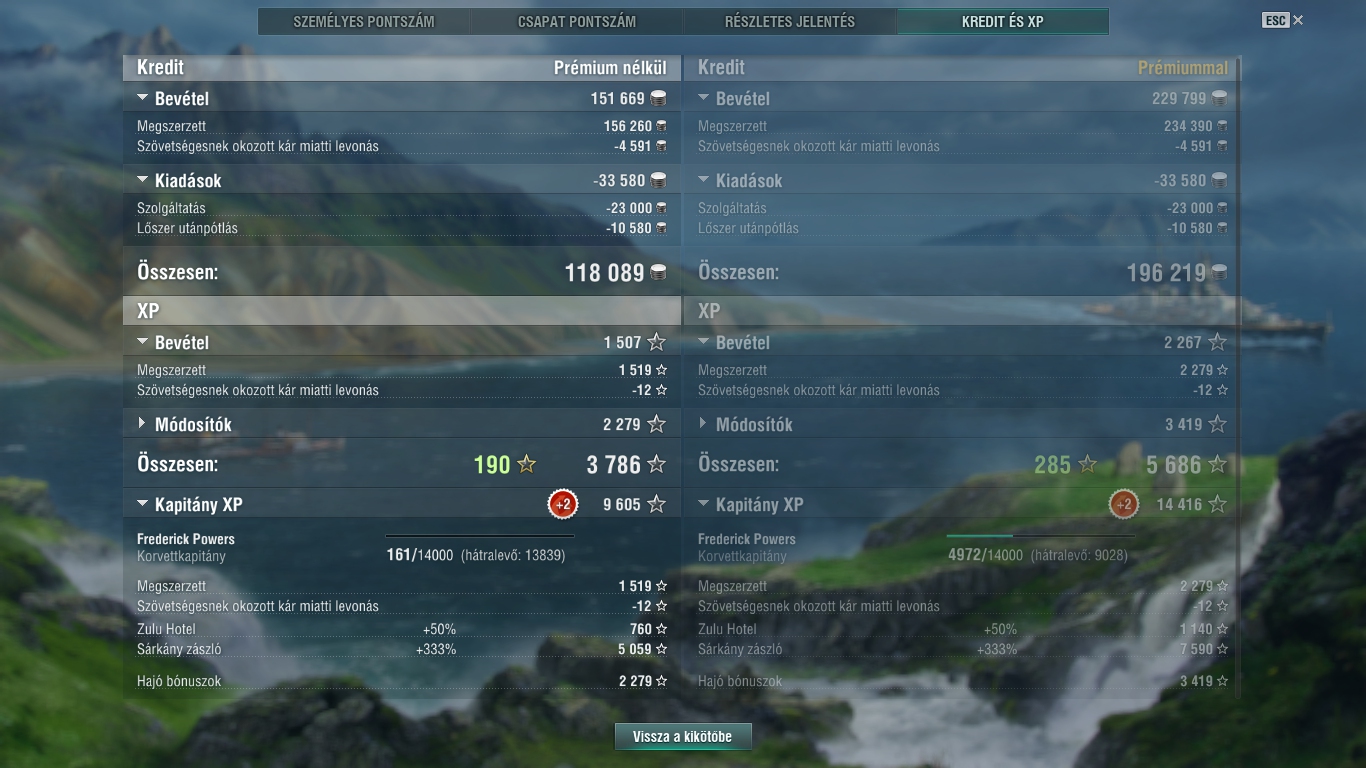This screenshot has width=1366, height=768.
Task: Click the coin icon beside -33 580 expenses
Action: (x=658, y=180)
